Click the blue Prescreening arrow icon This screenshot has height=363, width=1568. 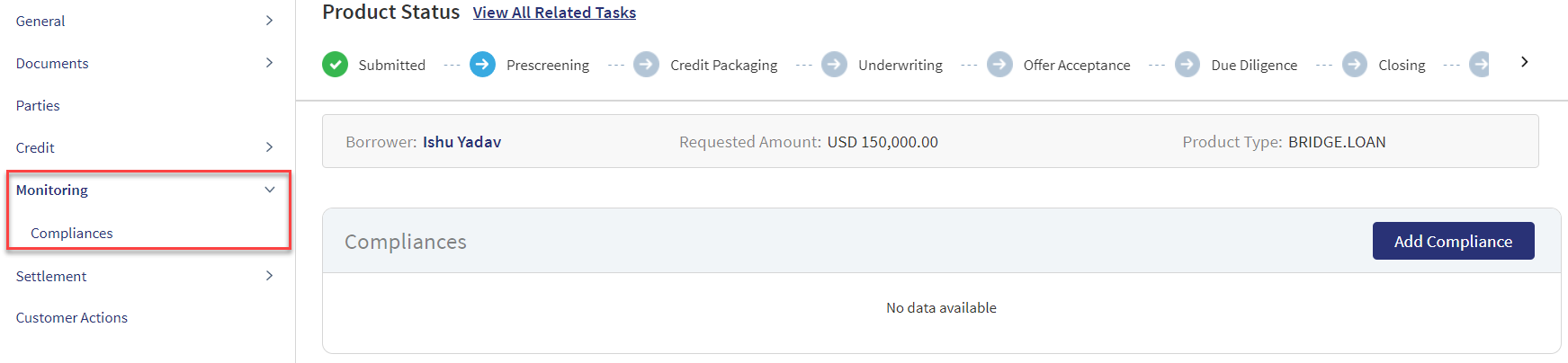click(482, 65)
